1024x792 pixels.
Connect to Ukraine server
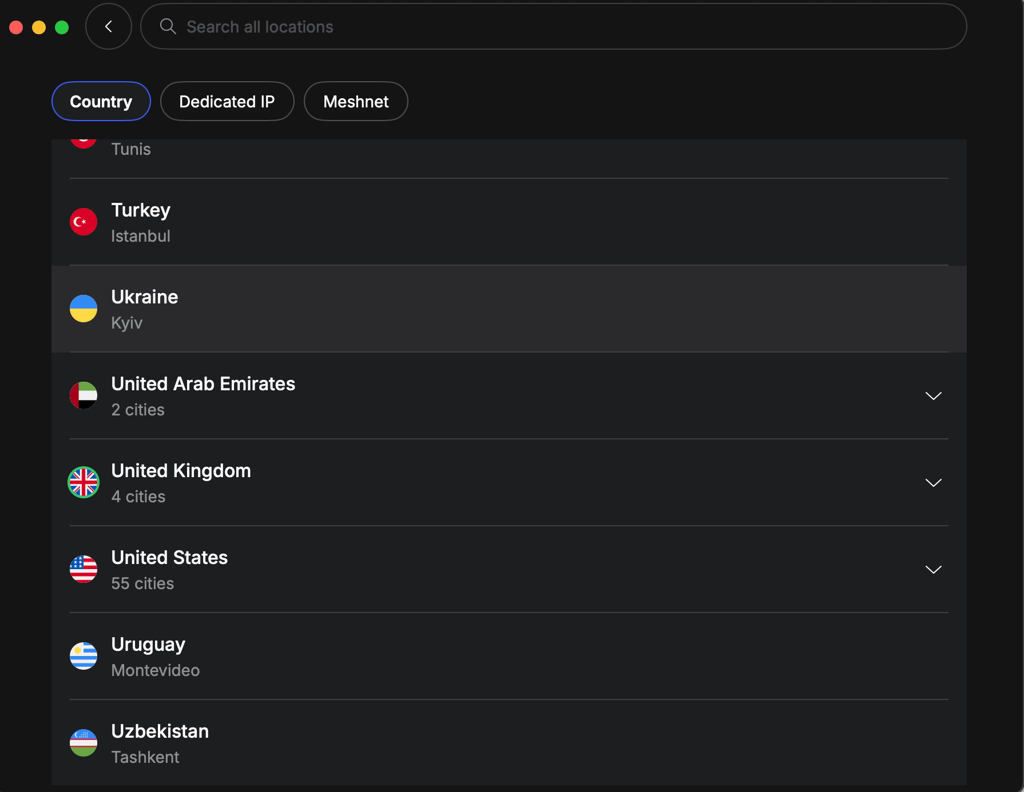[x=509, y=309]
